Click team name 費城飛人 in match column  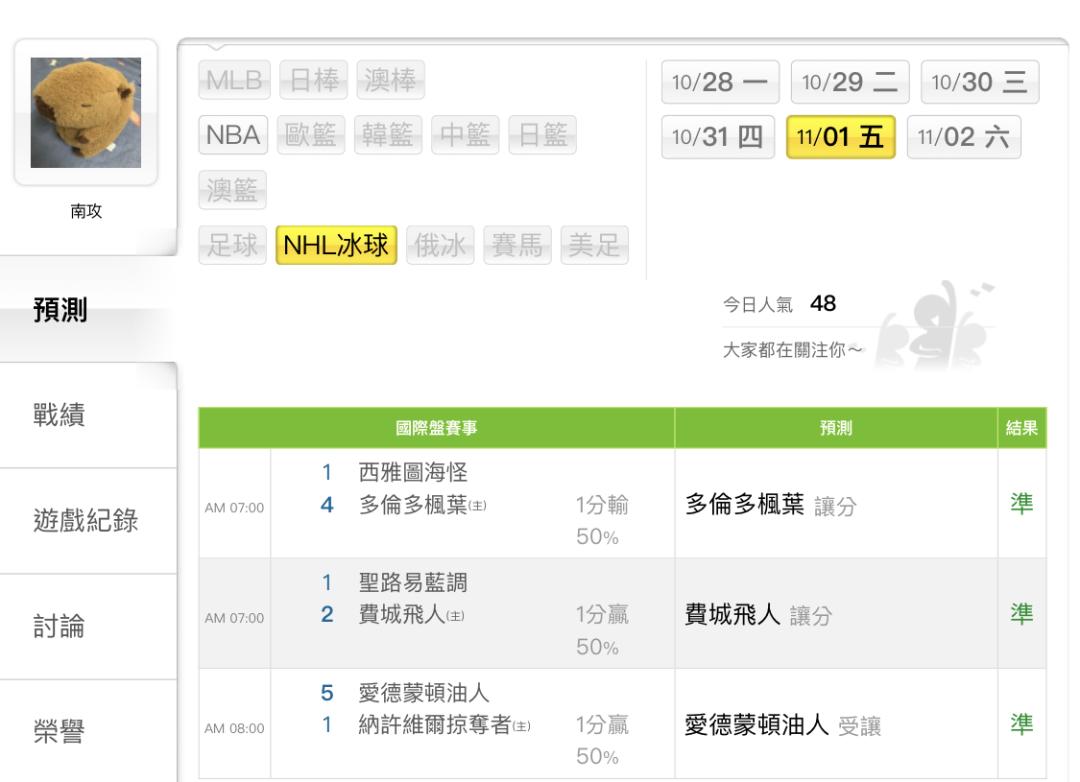(402, 614)
